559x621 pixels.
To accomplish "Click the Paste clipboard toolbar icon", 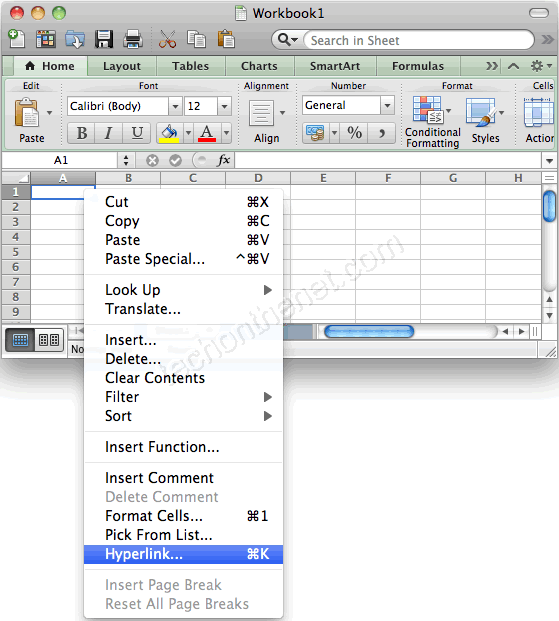I will 226,39.
